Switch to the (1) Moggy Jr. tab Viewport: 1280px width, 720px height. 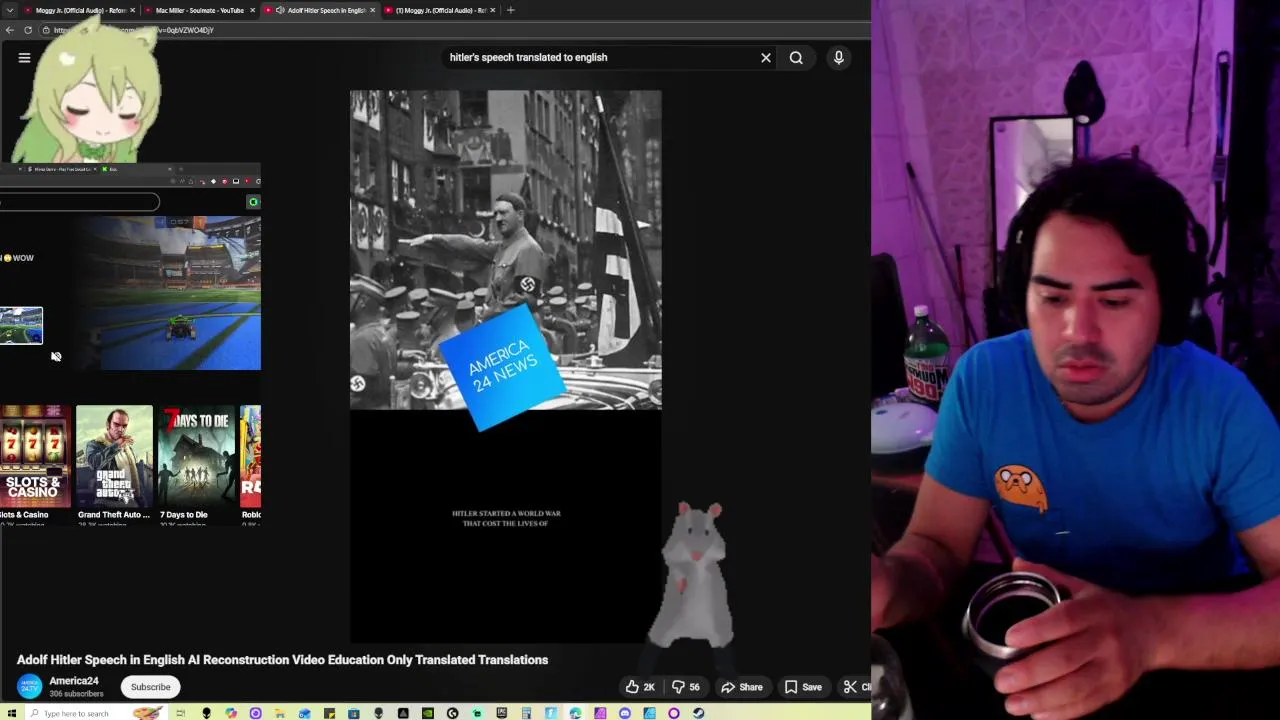click(438, 10)
